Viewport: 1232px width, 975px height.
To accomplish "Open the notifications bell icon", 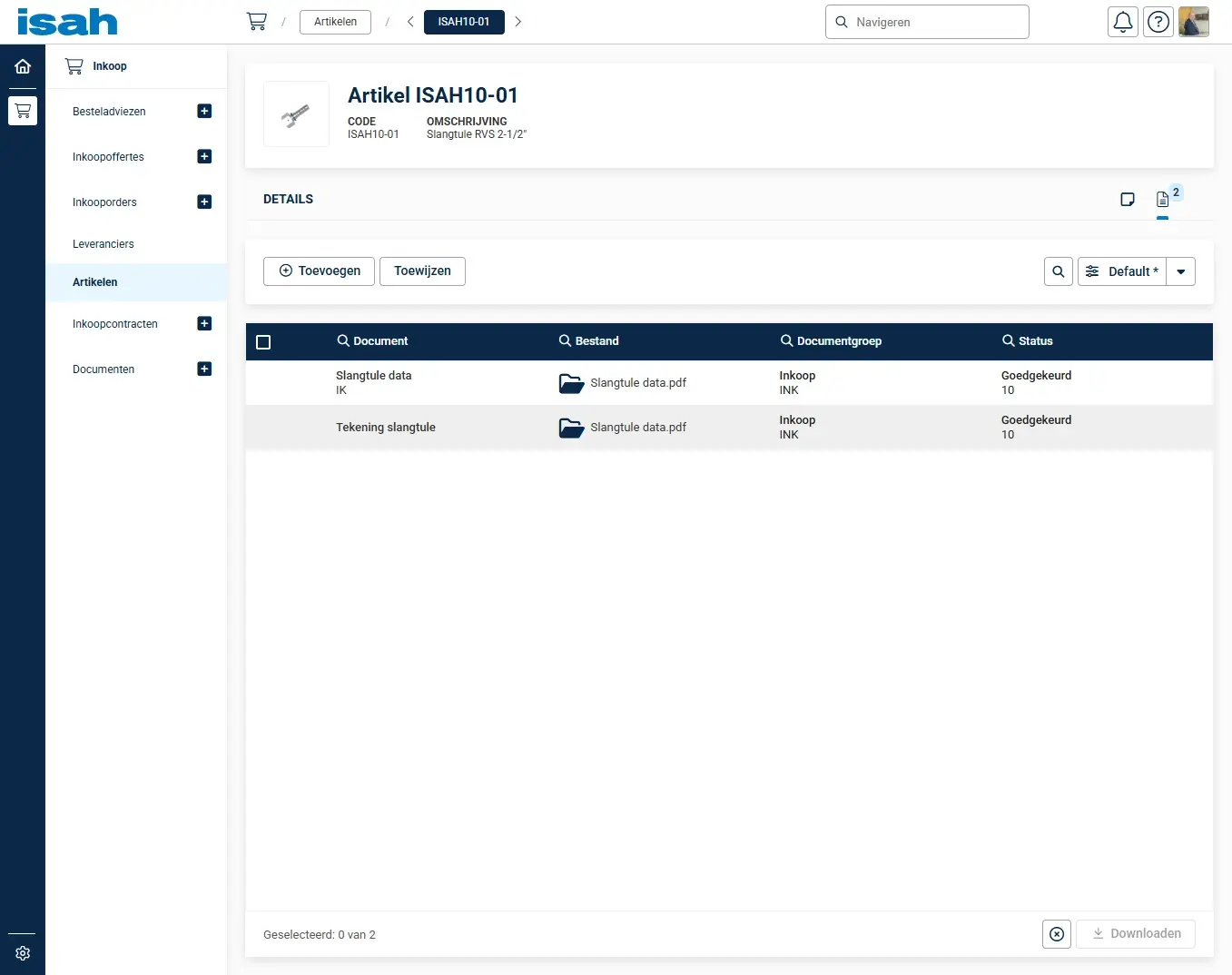I will tap(1123, 22).
